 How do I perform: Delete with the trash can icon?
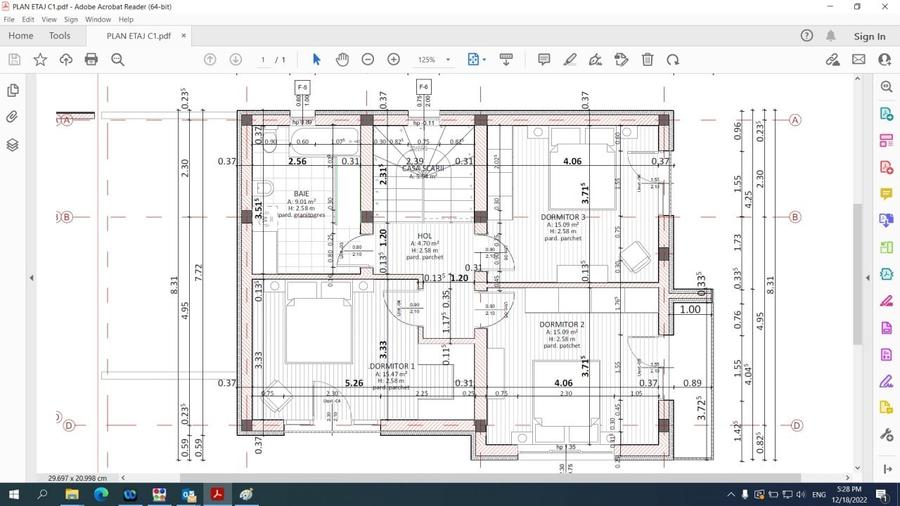coord(647,60)
